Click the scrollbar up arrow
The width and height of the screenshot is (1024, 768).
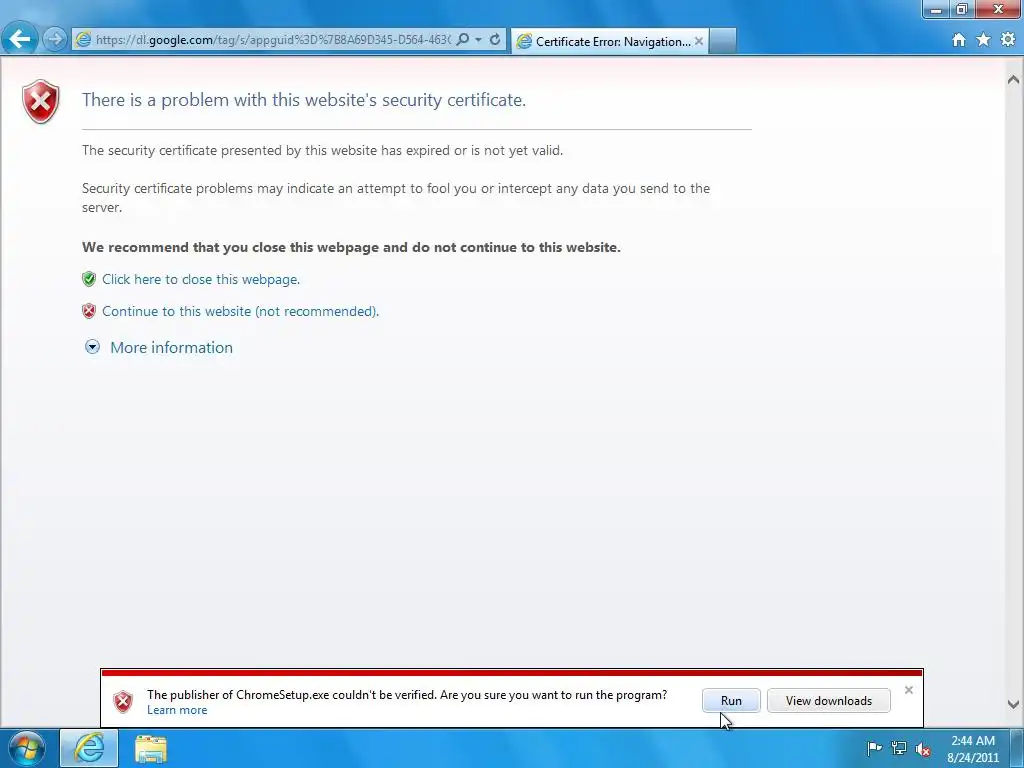tap(1013, 80)
